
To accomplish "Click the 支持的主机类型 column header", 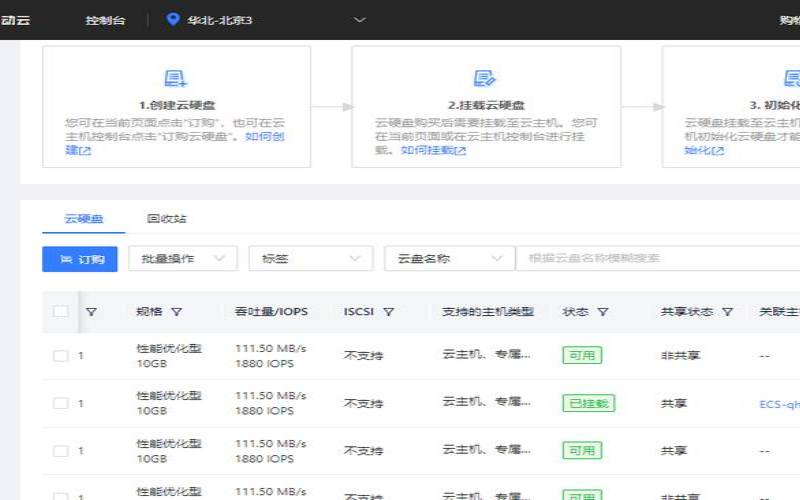I will tap(488, 312).
